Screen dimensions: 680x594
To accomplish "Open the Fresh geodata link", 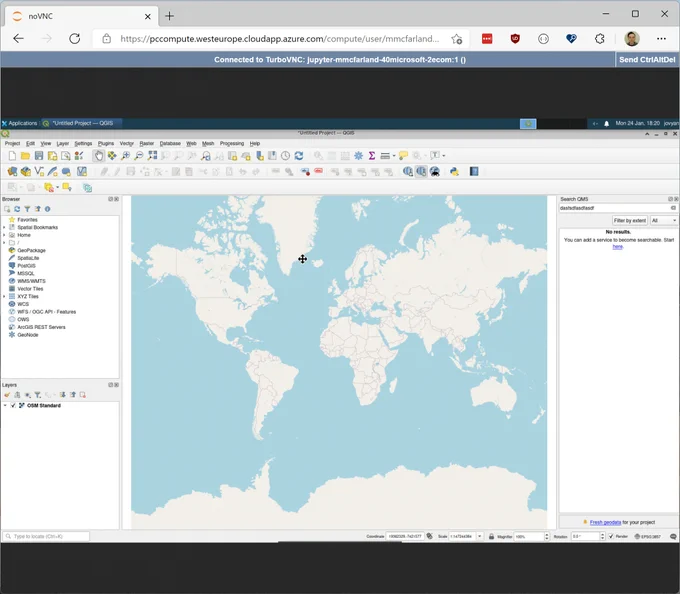I will [605, 522].
